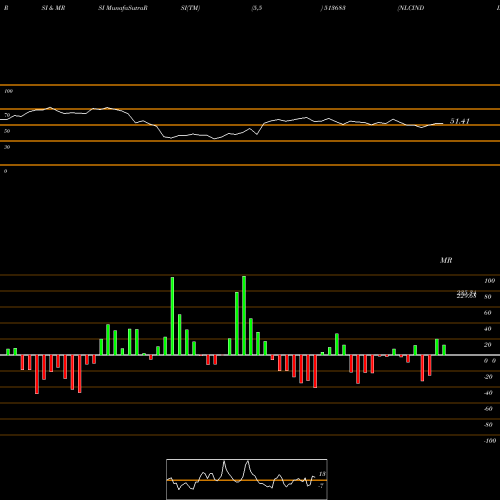
Task: Click the MR axis label 20
Action: [488, 345]
